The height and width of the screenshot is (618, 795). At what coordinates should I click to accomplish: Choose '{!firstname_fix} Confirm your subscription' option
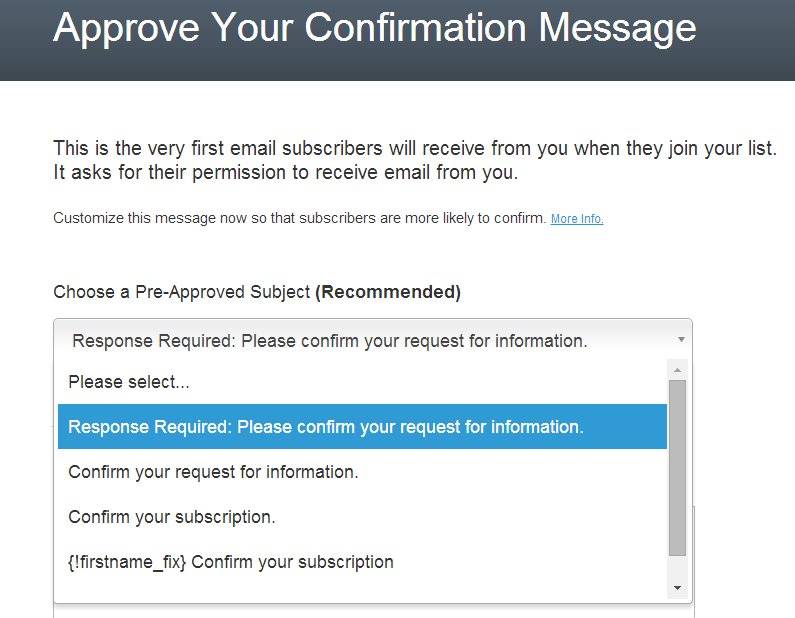(x=231, y=562)
